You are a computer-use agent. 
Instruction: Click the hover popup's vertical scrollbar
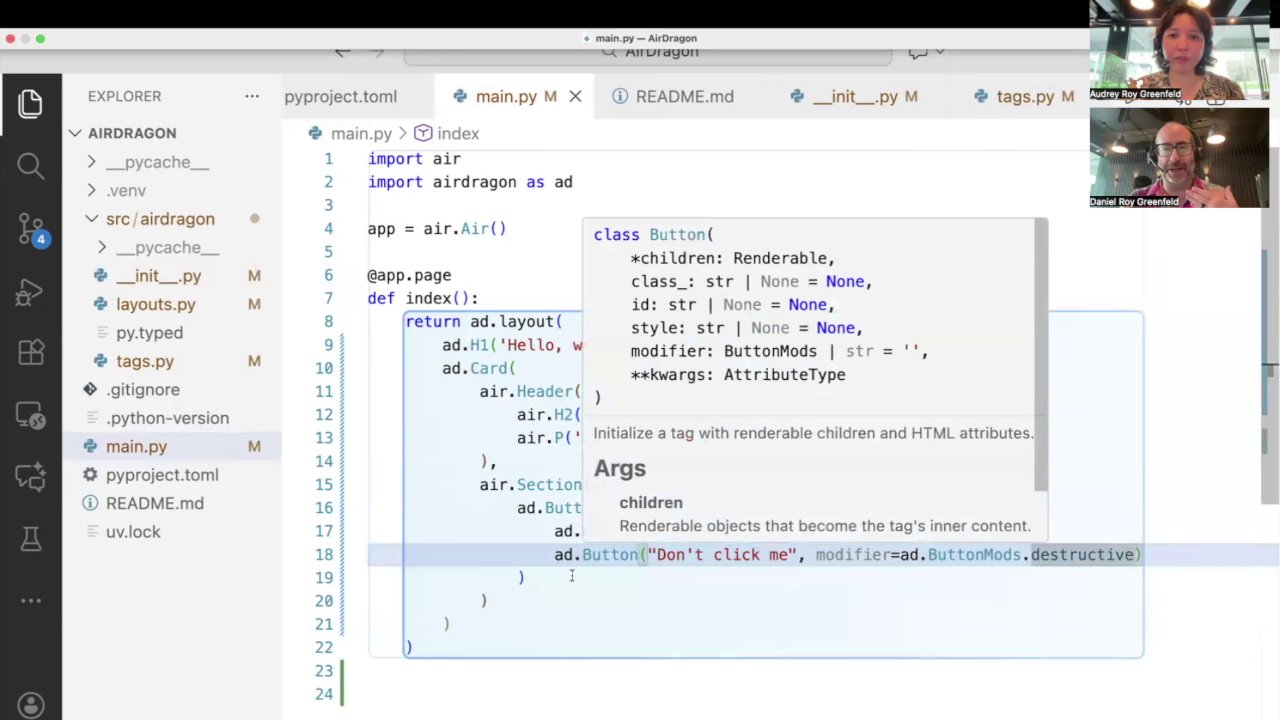(x=1040, y=356)
